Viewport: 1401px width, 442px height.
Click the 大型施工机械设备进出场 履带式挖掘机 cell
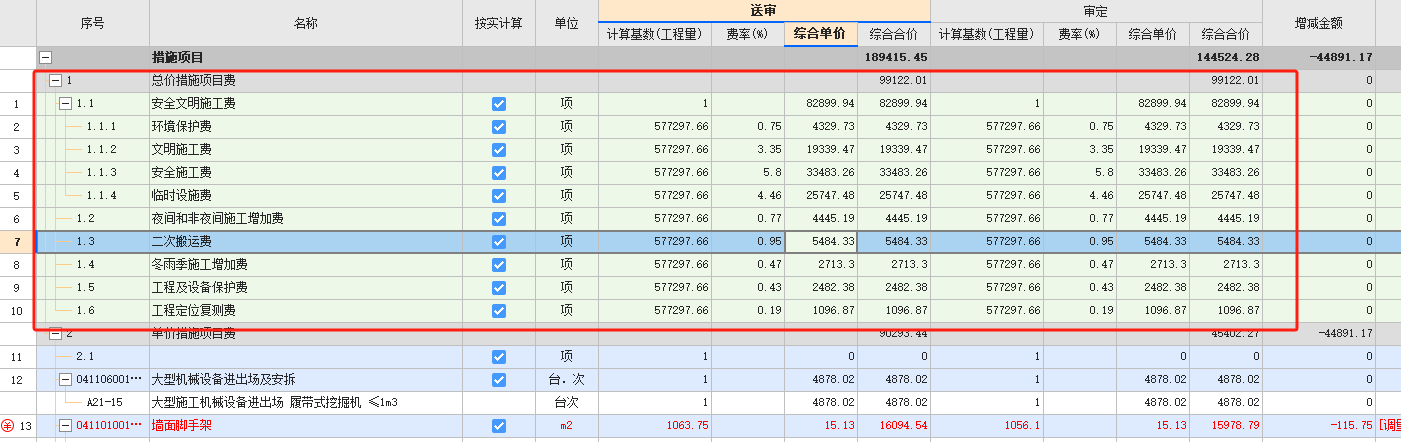306,402
